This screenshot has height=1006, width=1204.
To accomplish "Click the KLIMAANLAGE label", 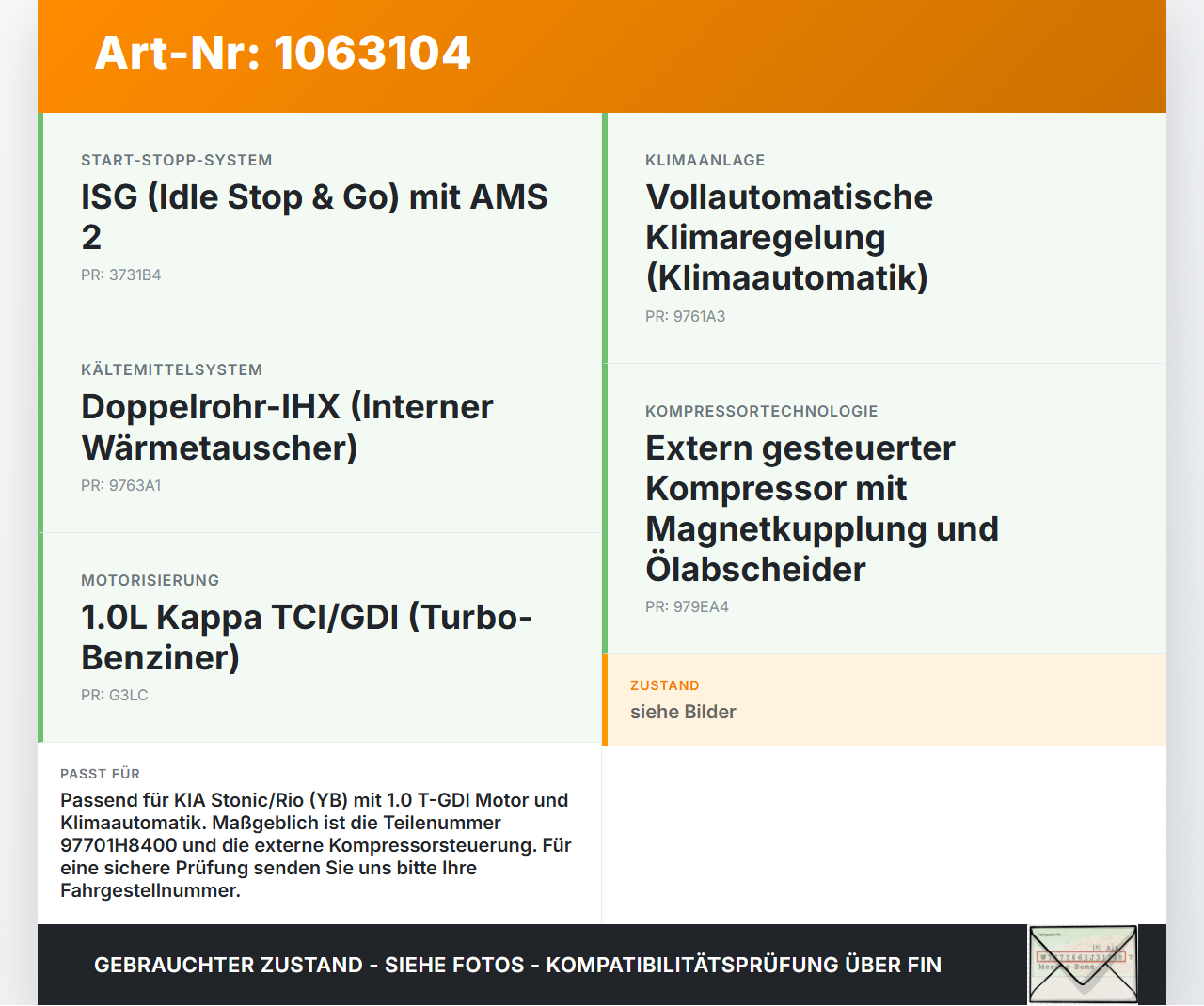I will 705,160.
